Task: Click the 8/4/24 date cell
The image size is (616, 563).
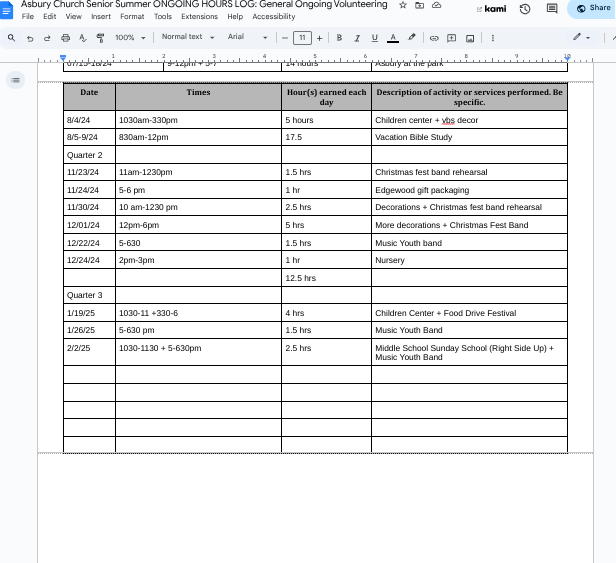Action: tap(89, 120)
